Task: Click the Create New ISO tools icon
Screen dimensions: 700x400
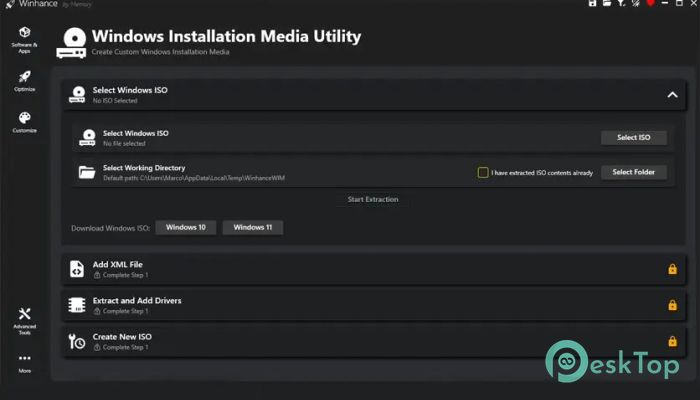Action: 77,342
